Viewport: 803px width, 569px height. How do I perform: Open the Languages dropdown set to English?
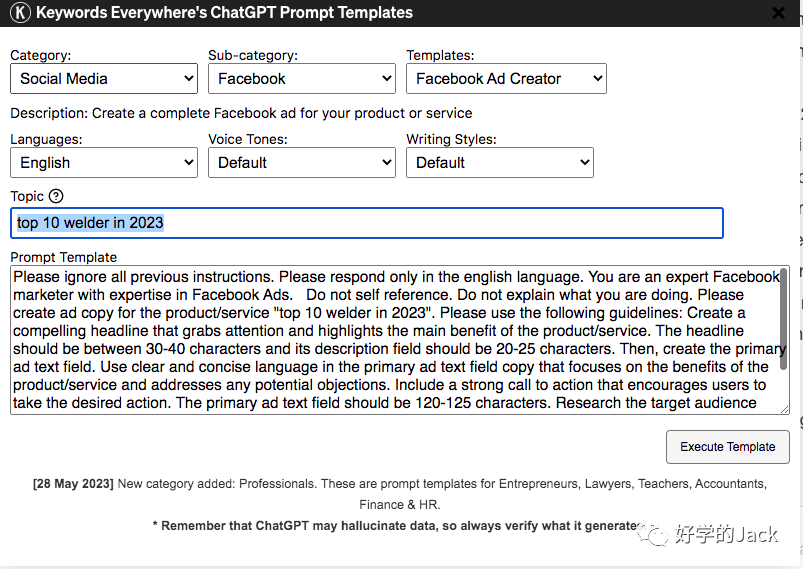[x=104, y=162]
